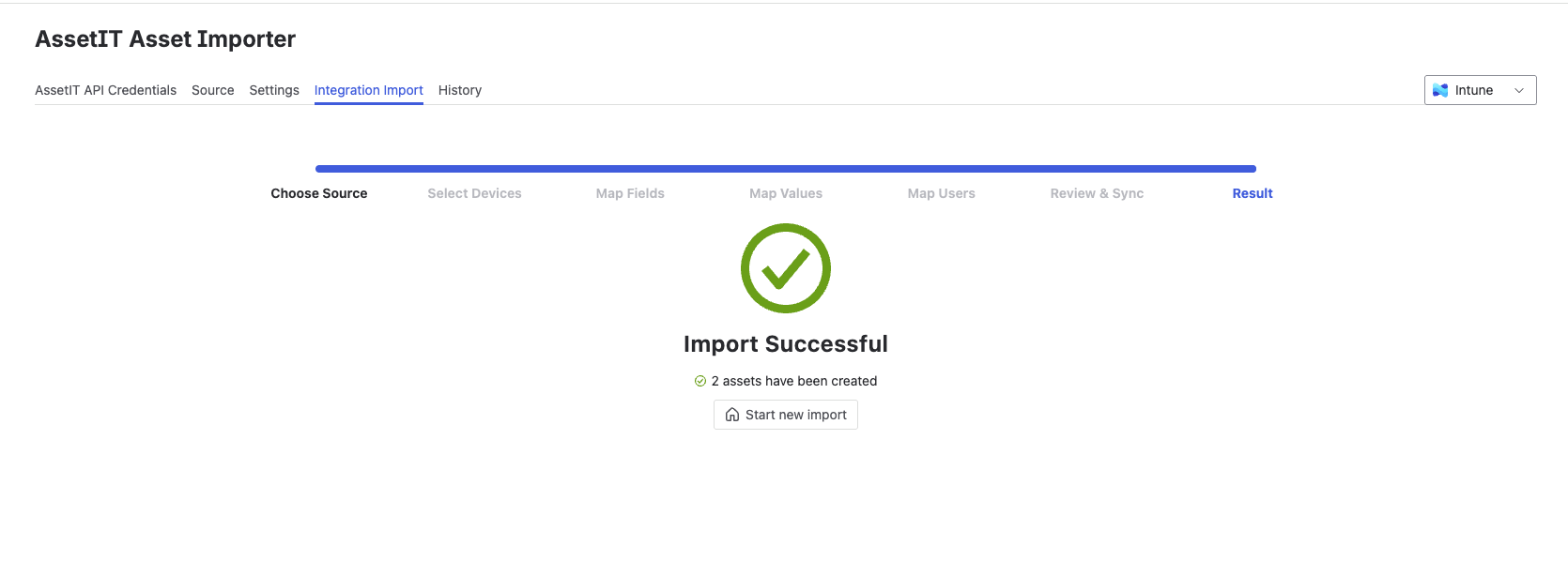Click the Result step label
This screenshot has width=1568, height=561.
point(1253,193)
